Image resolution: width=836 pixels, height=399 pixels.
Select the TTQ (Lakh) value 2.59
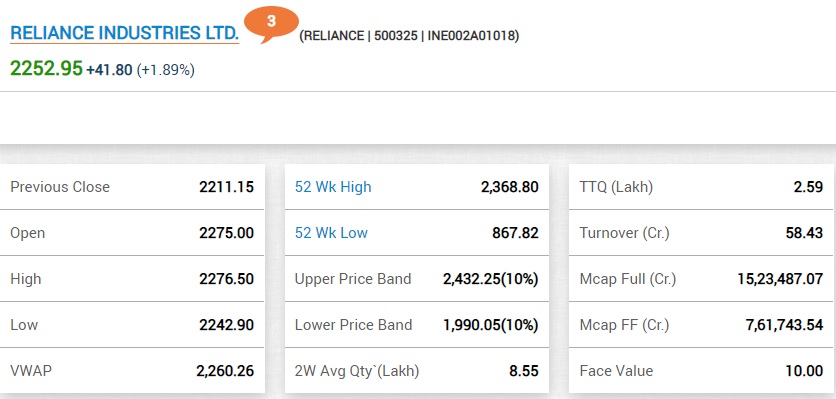pos(808,187)
